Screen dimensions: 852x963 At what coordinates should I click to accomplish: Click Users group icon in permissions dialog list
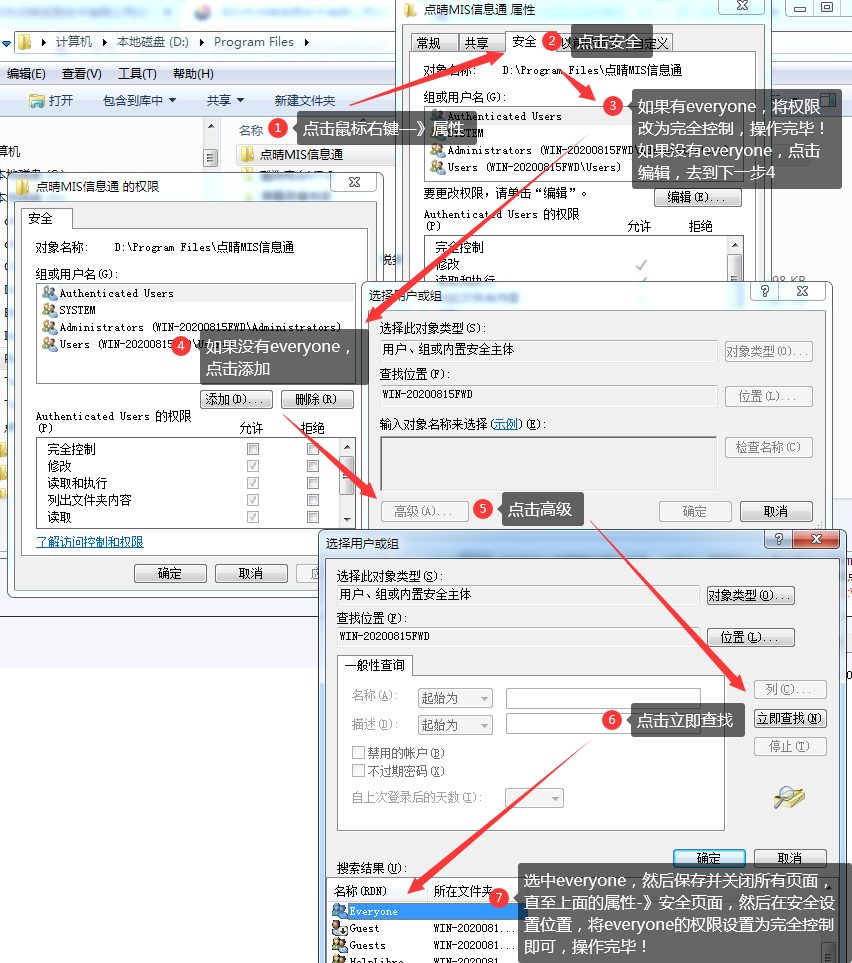pos(50,344)
